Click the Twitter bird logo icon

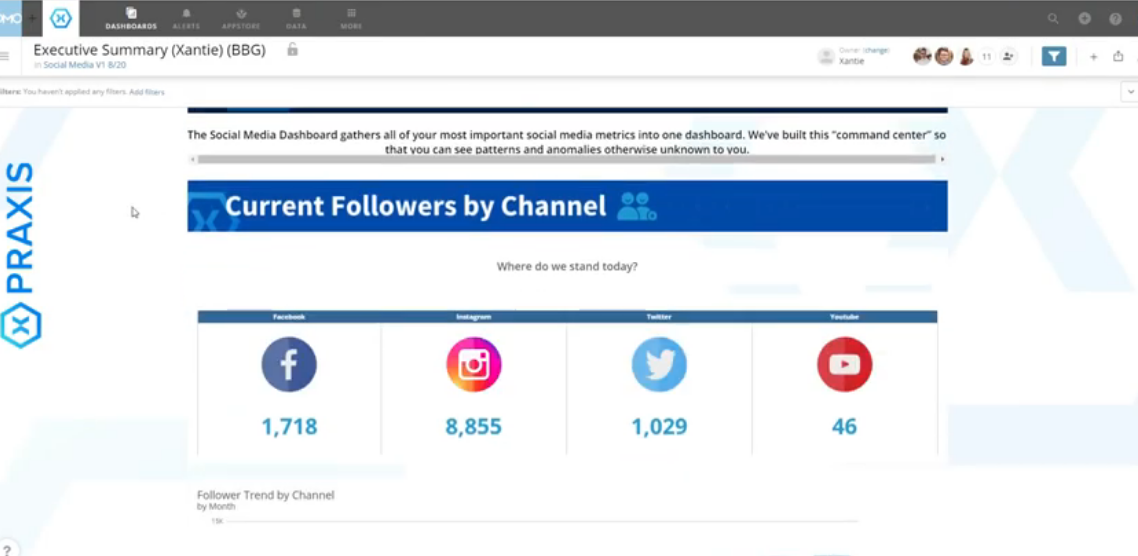659,364
